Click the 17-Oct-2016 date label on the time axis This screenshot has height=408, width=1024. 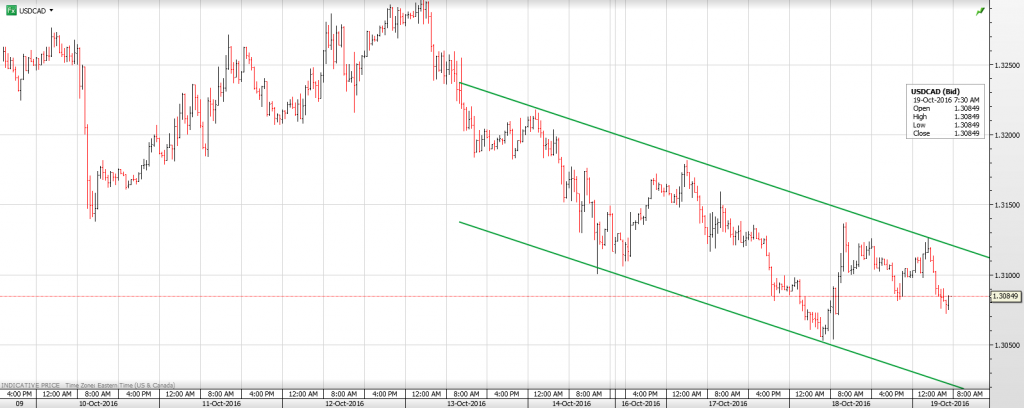727,403
